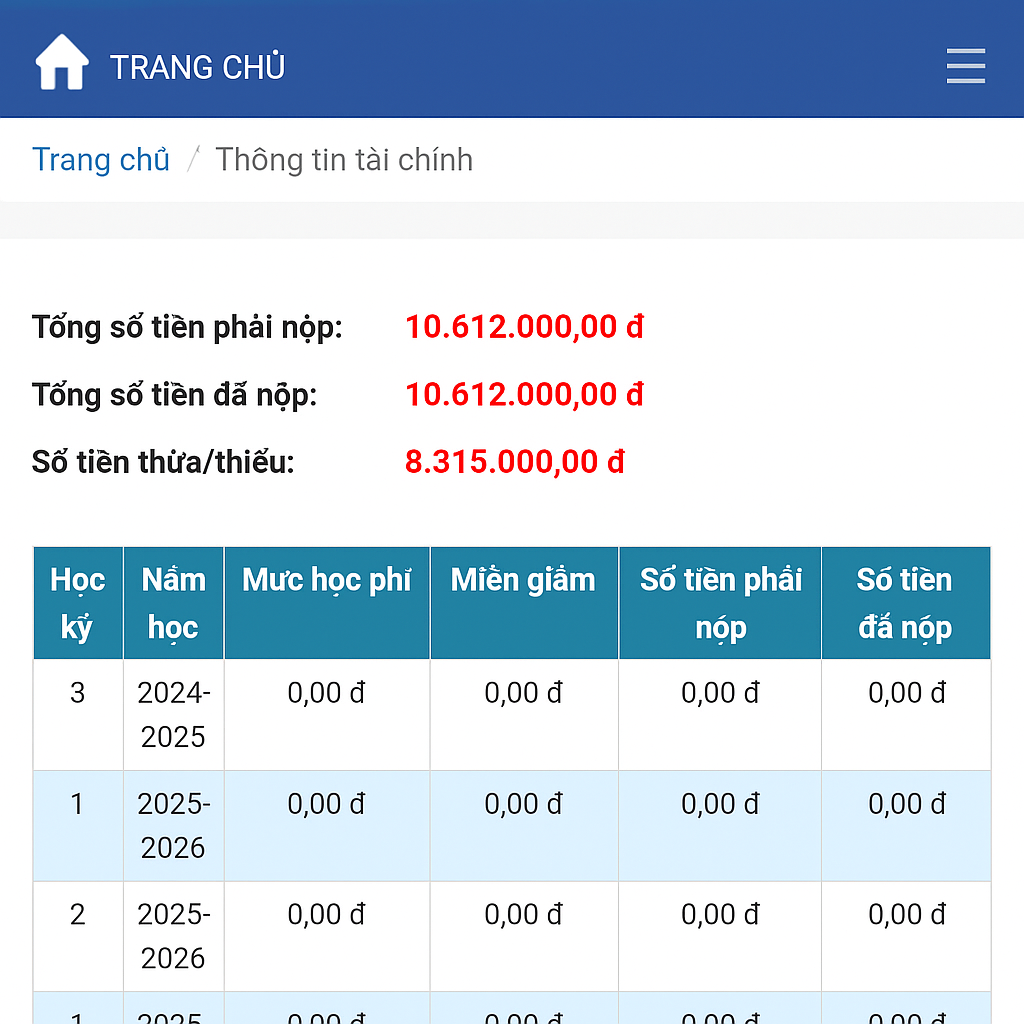Click the Số tiền phải nộp column header

(x=719, y=602)
